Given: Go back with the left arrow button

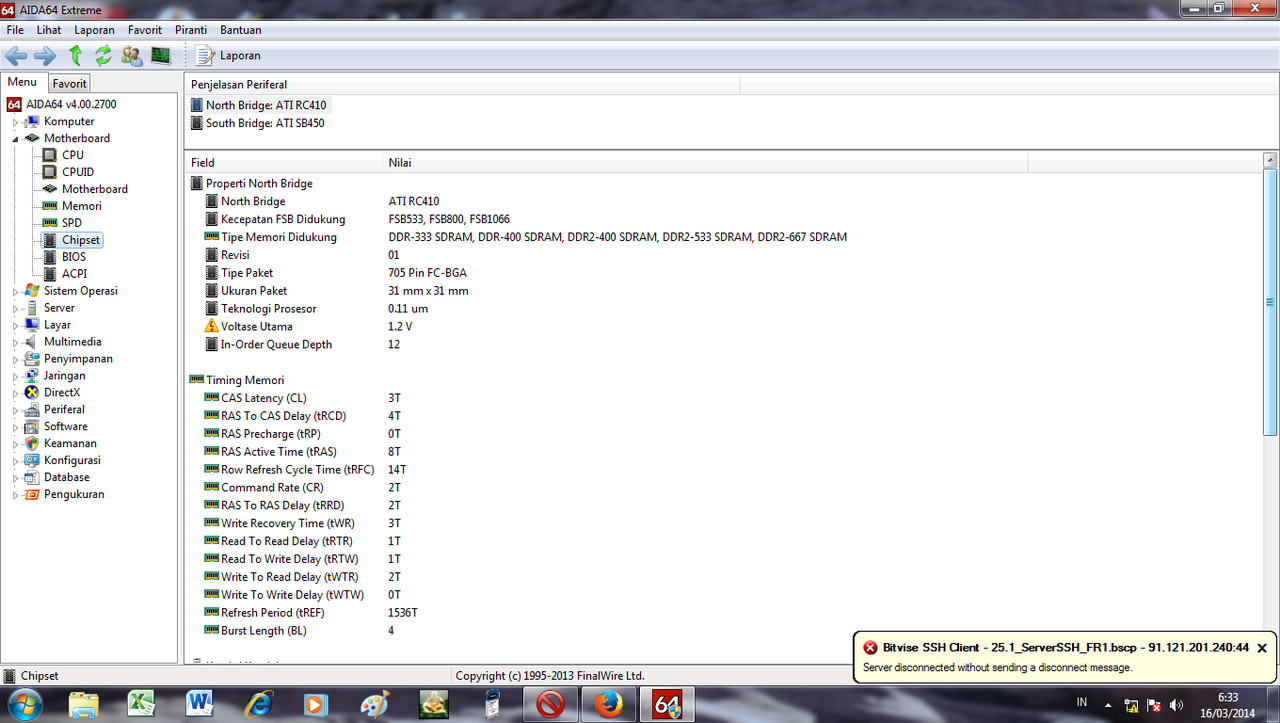Looking at the screenshot, I should 16,56.
